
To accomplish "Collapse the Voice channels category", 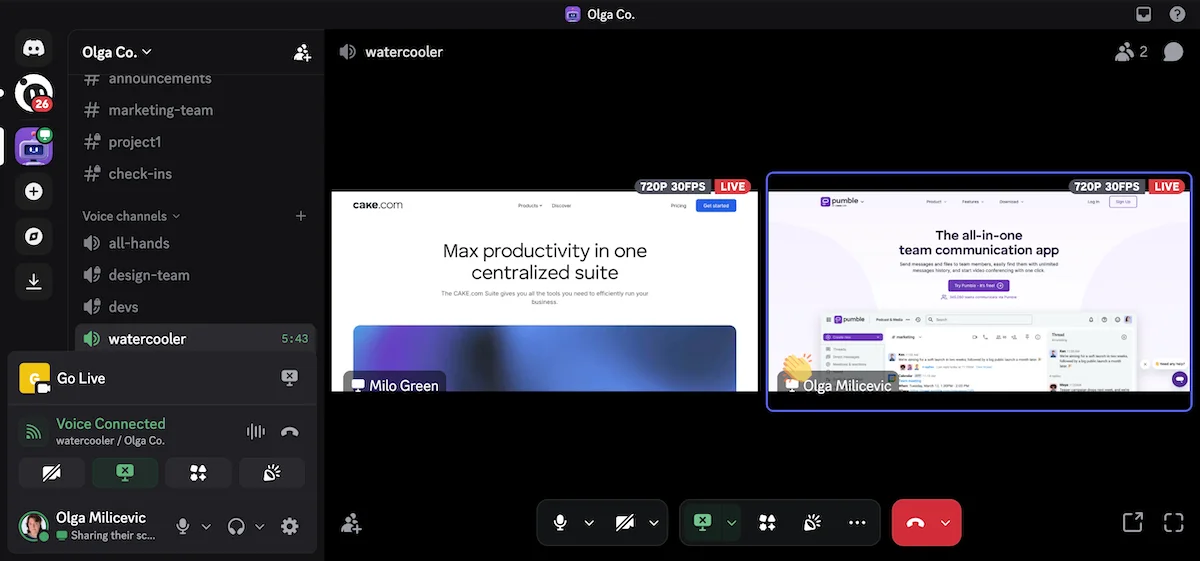I will [131, 216].
